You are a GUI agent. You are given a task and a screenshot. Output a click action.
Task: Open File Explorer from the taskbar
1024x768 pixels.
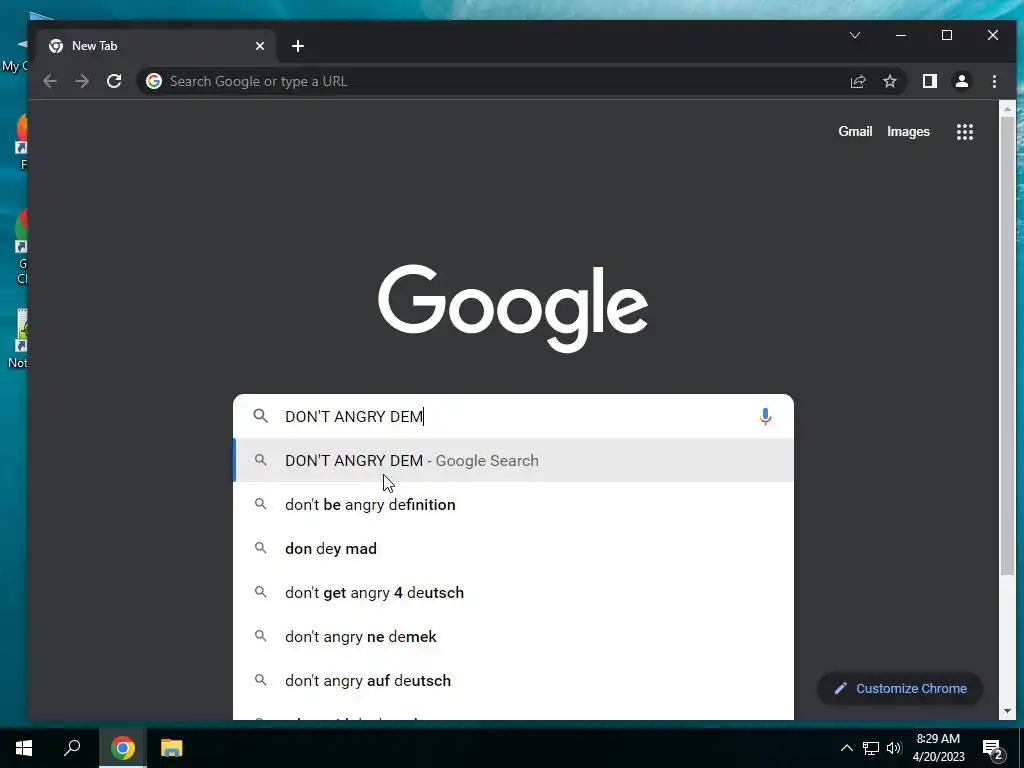pyautogui.click(x=172, y=748)
